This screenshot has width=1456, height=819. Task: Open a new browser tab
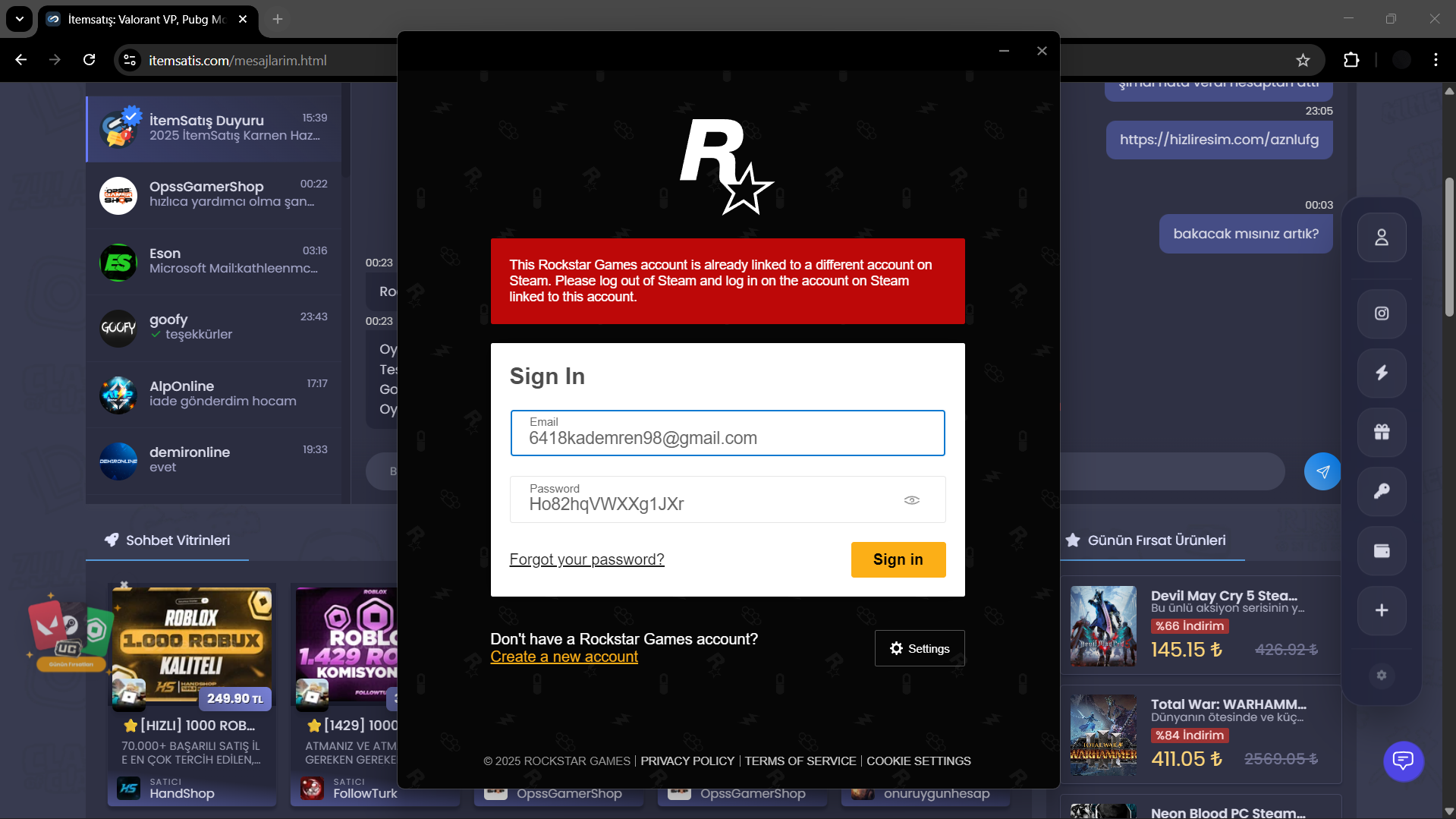(x=278, y=19)
